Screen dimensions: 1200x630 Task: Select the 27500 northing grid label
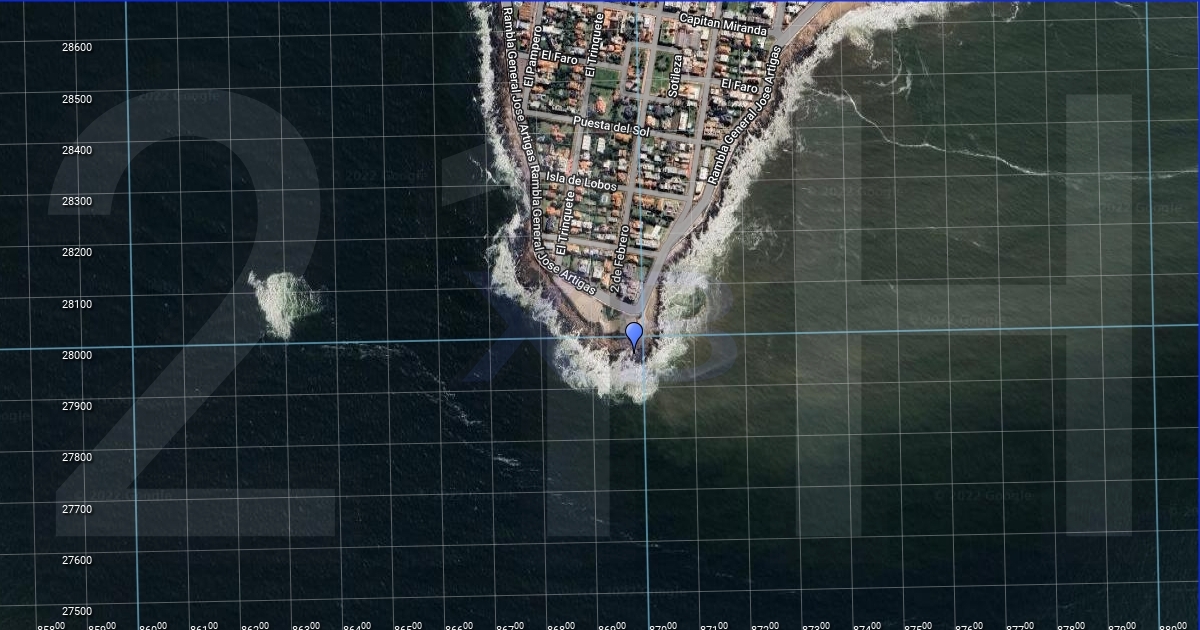(77, 611)
